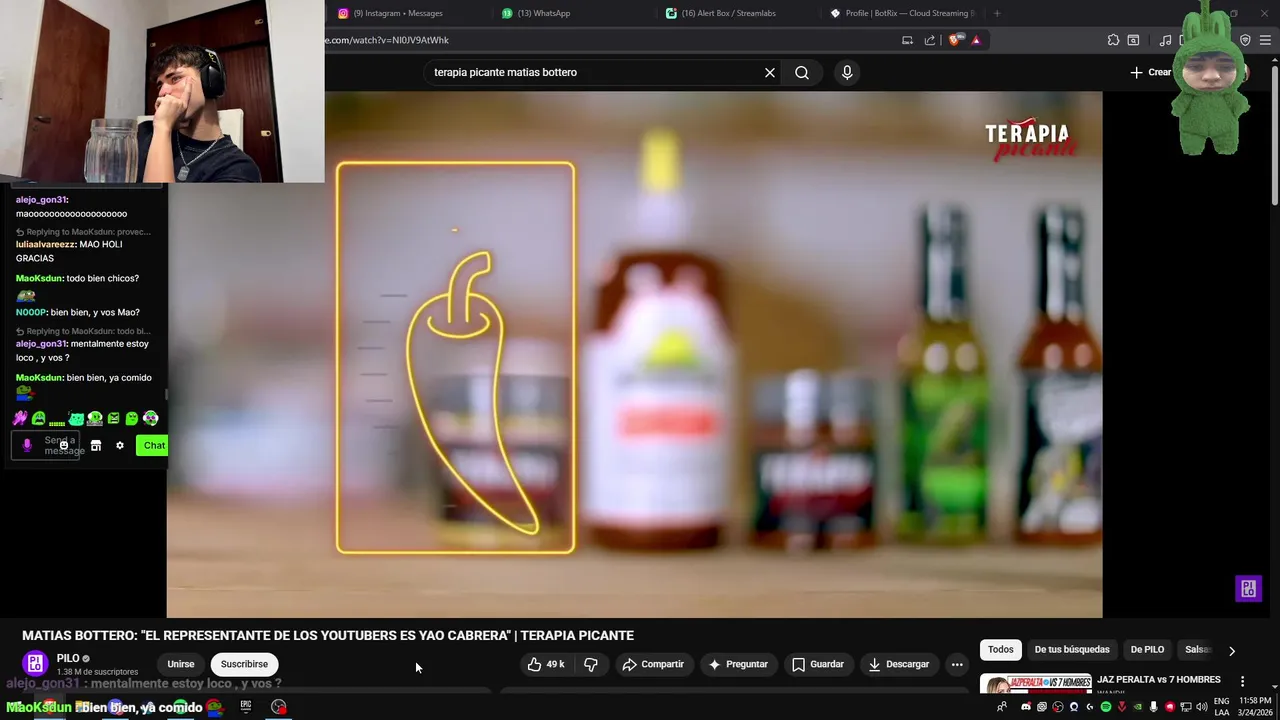Start voice search with microphone icon
Screen dimensions: 1280x720
(x=847, y=72)
